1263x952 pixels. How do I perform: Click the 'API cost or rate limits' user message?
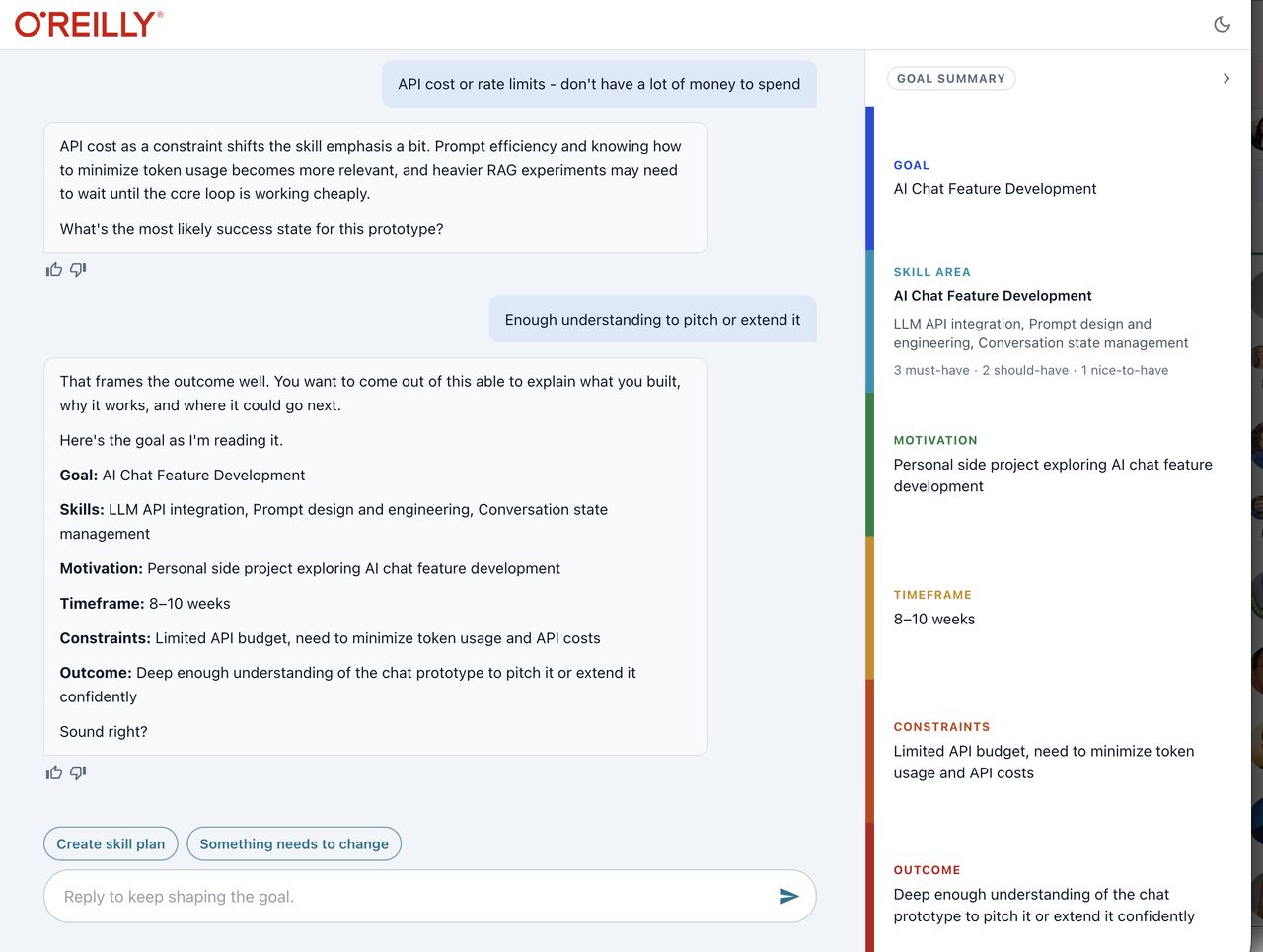pos(599,84)
